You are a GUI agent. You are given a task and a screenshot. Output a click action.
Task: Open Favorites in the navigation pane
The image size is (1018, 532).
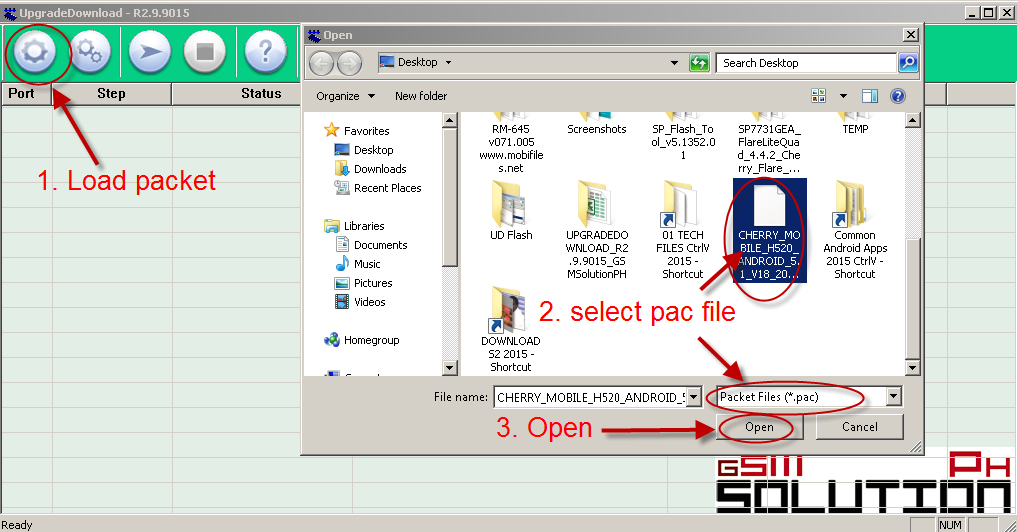click(357, 131)
